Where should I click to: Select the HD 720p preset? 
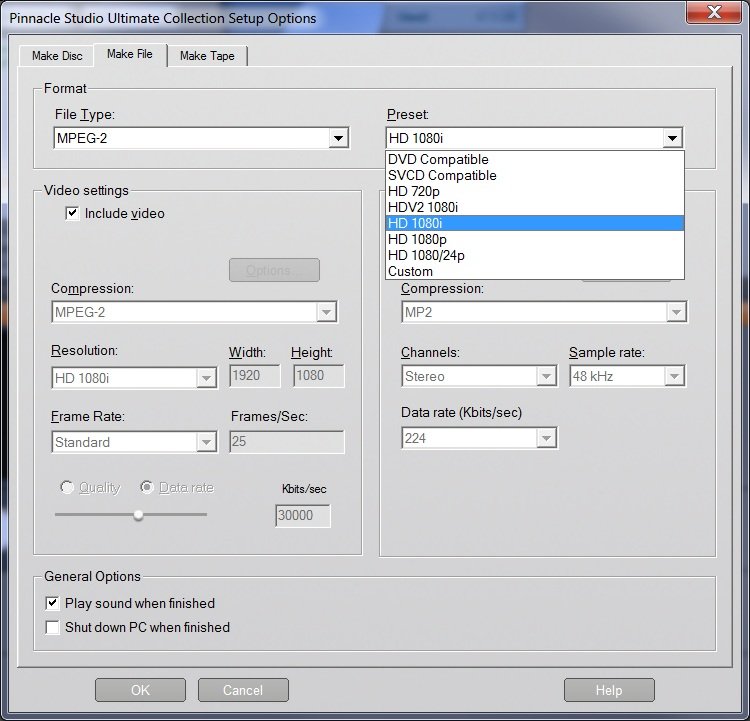click(x=535, y=191)
